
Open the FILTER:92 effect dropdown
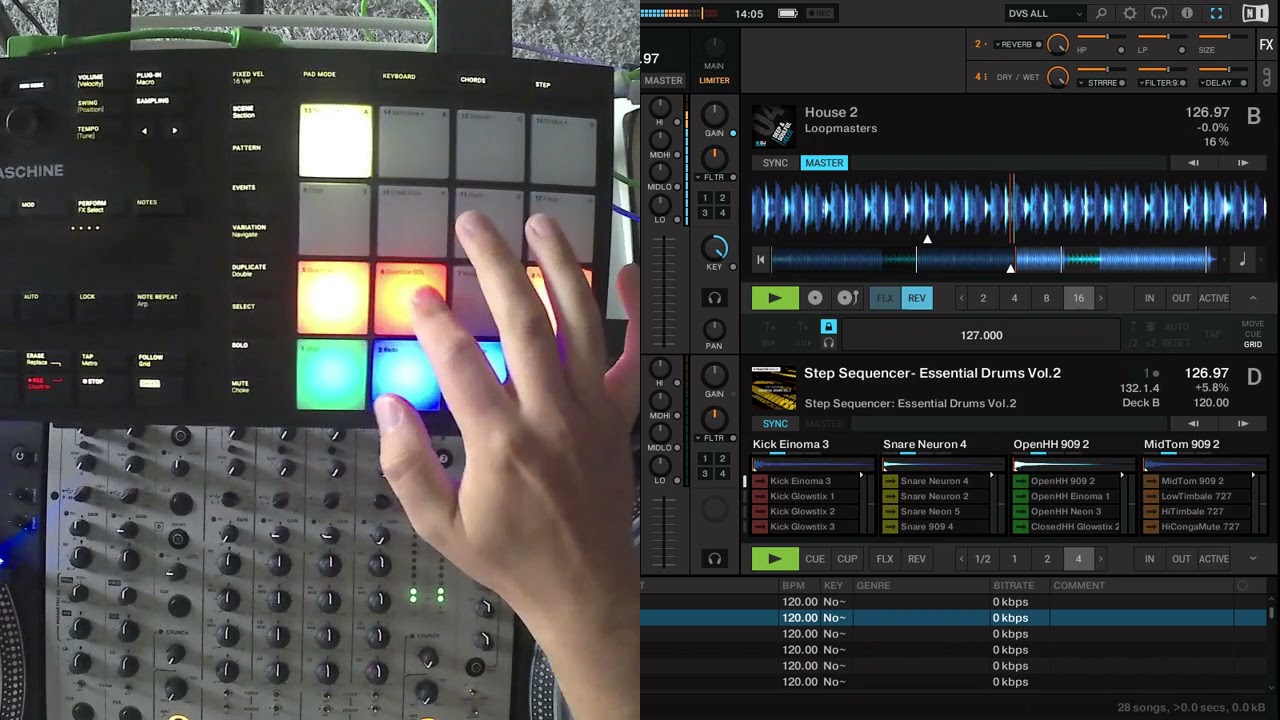(x=1161, y=83)
